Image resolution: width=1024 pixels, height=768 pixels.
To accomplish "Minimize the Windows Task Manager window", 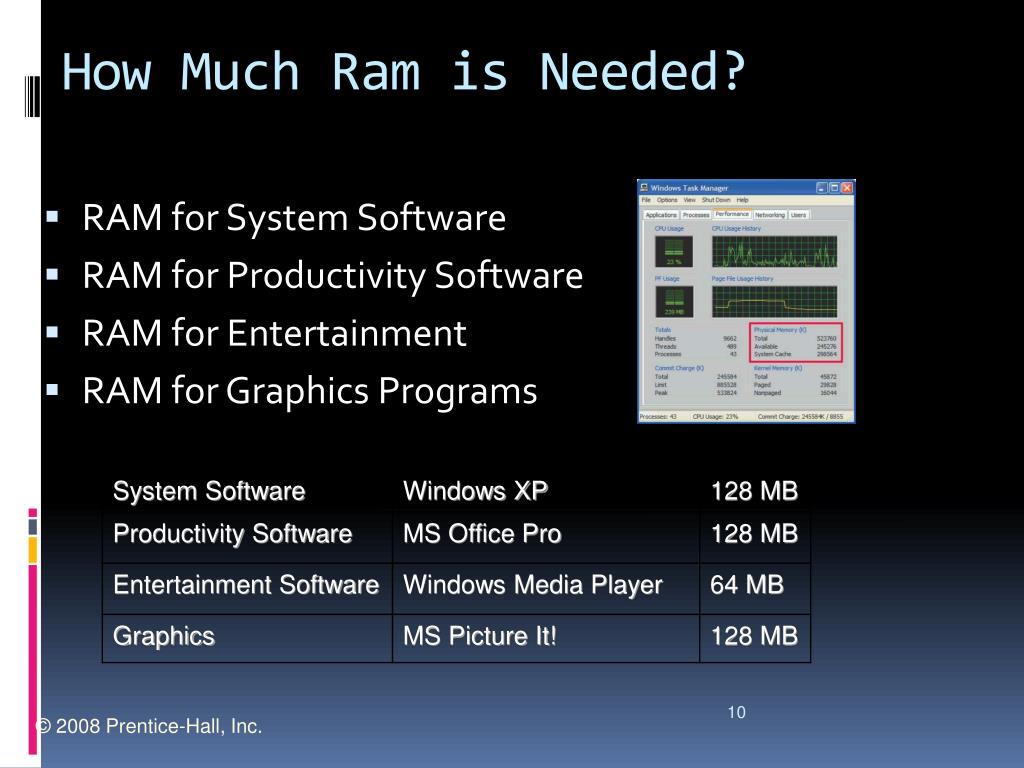I will tap(822, 187).
